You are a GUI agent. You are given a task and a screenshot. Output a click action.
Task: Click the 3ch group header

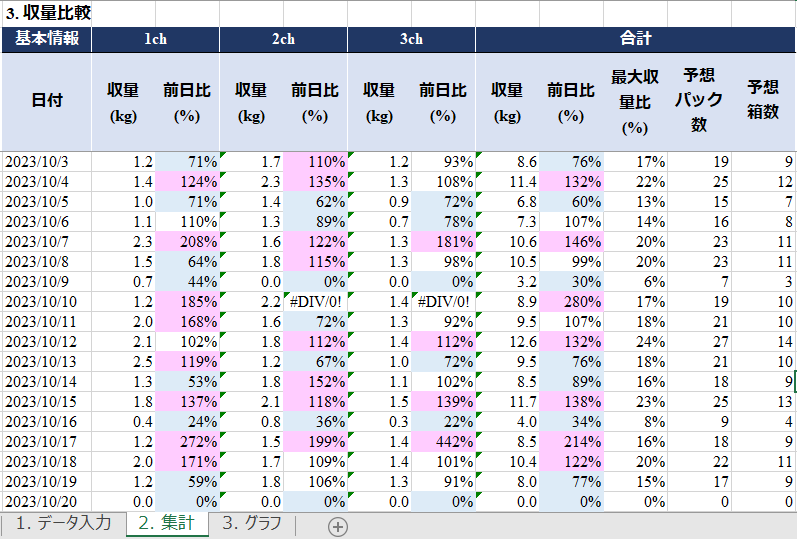(x=412, y=39)
